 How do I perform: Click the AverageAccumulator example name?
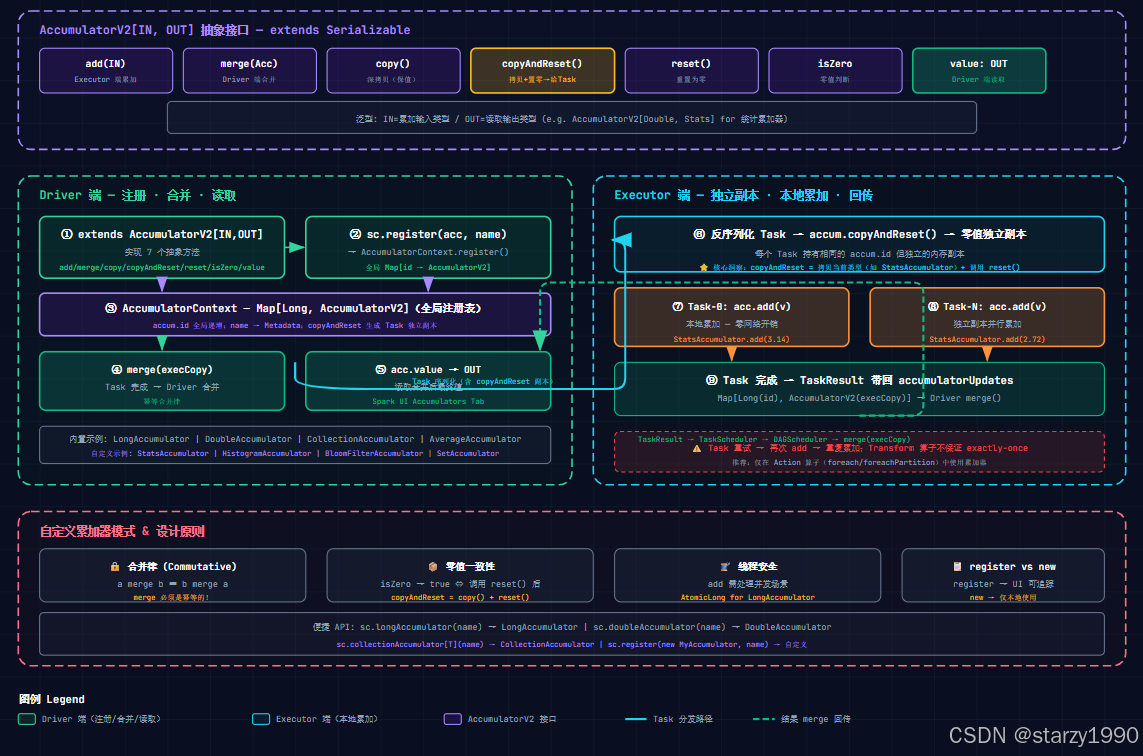pos(475,439)
